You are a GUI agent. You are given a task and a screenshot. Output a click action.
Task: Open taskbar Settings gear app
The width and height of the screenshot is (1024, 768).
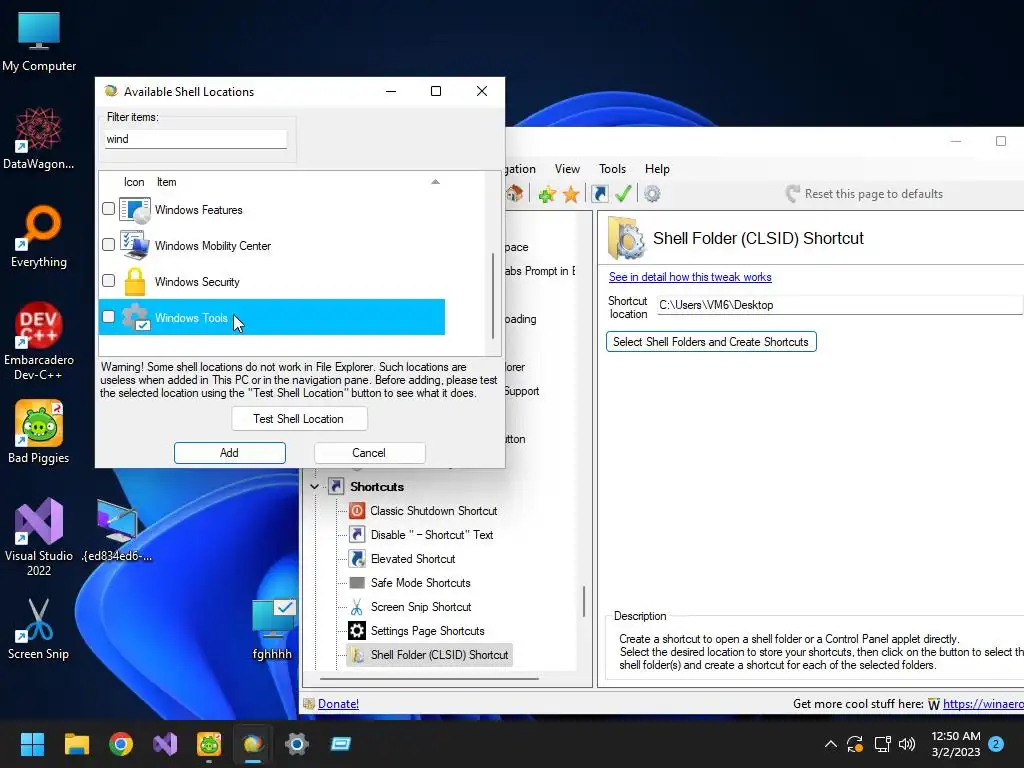pyautogui.click(x=296, y=744)
